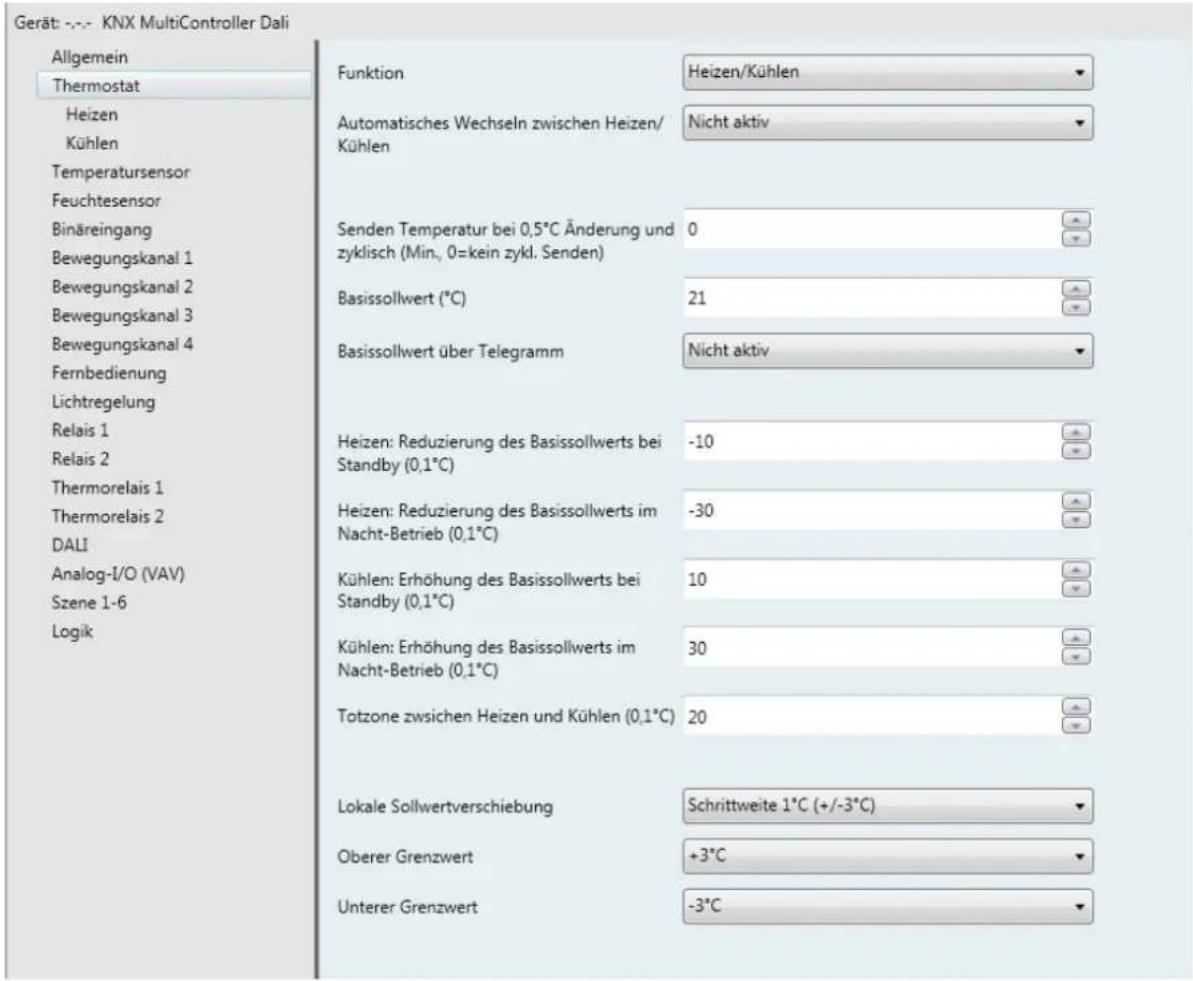Open Lokale Sollwertverschiebung dropdown
The image size is (1193, 981).
(887, 806)
